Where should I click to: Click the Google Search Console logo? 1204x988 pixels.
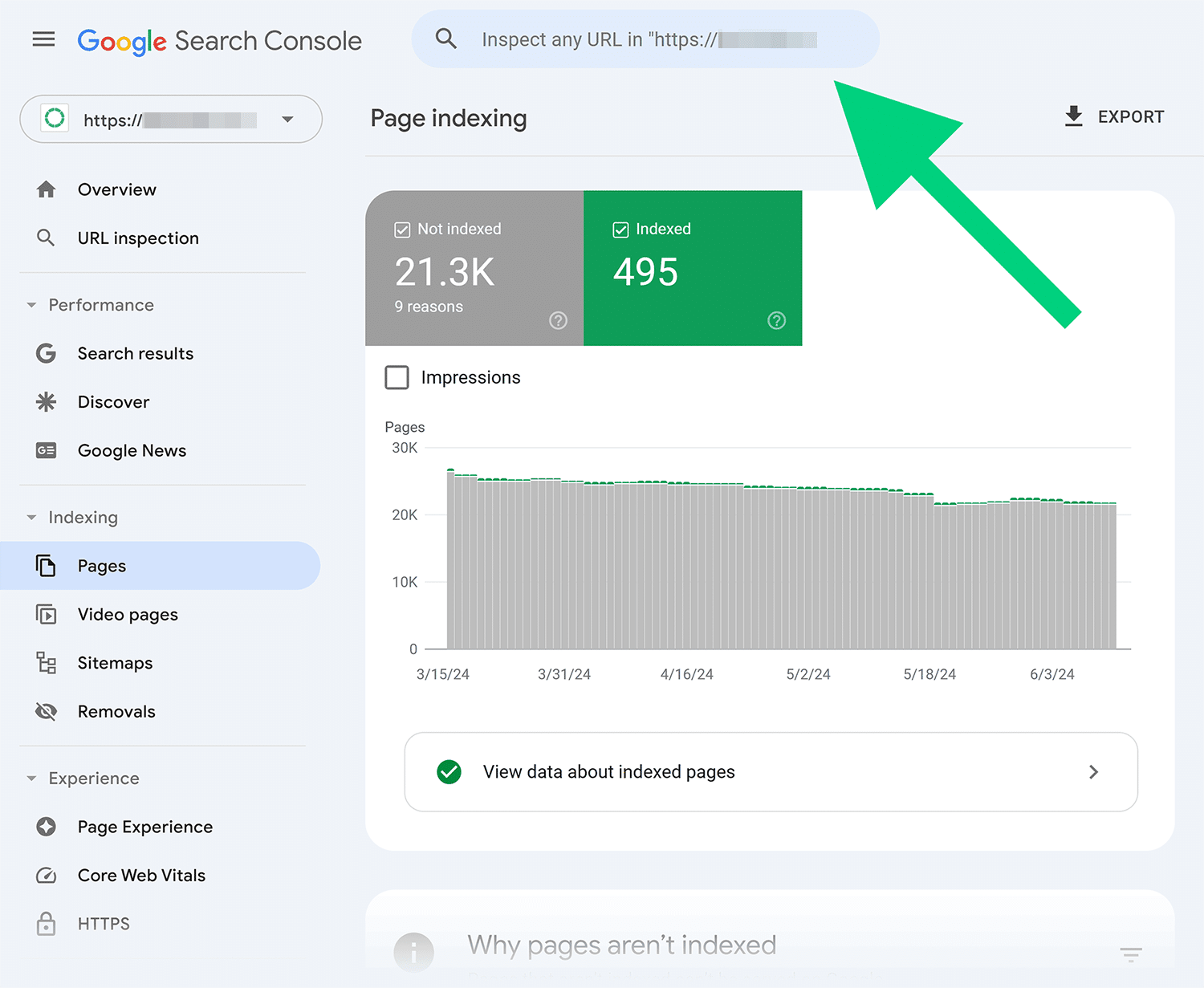pyautogui.click(x=219, y=40)
